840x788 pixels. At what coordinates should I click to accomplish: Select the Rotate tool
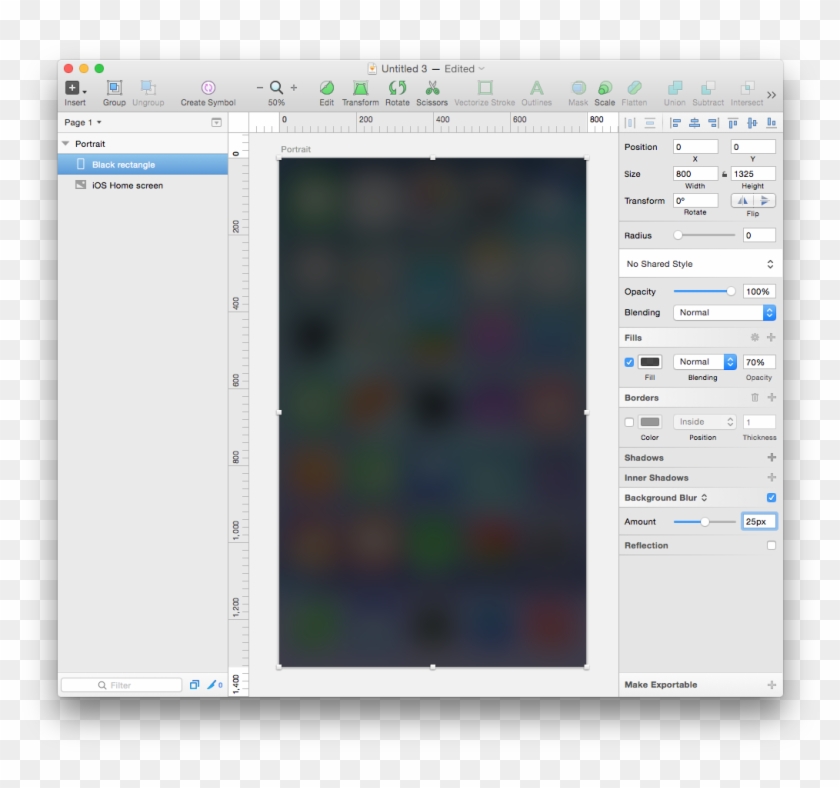tap(397, 88)
